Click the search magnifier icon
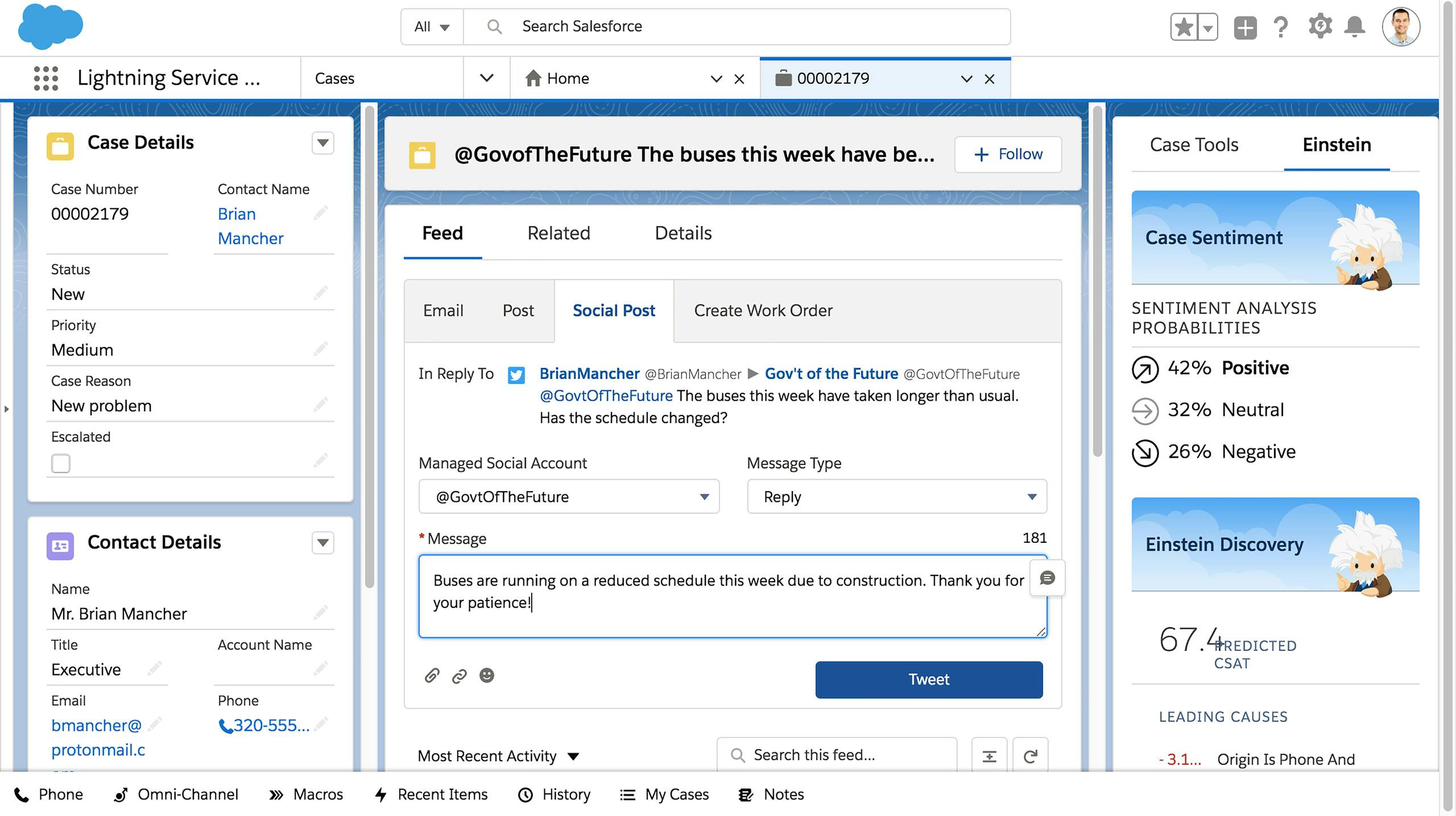Image resolution: width=1456 pixels, height=816 pixels. 494,27
